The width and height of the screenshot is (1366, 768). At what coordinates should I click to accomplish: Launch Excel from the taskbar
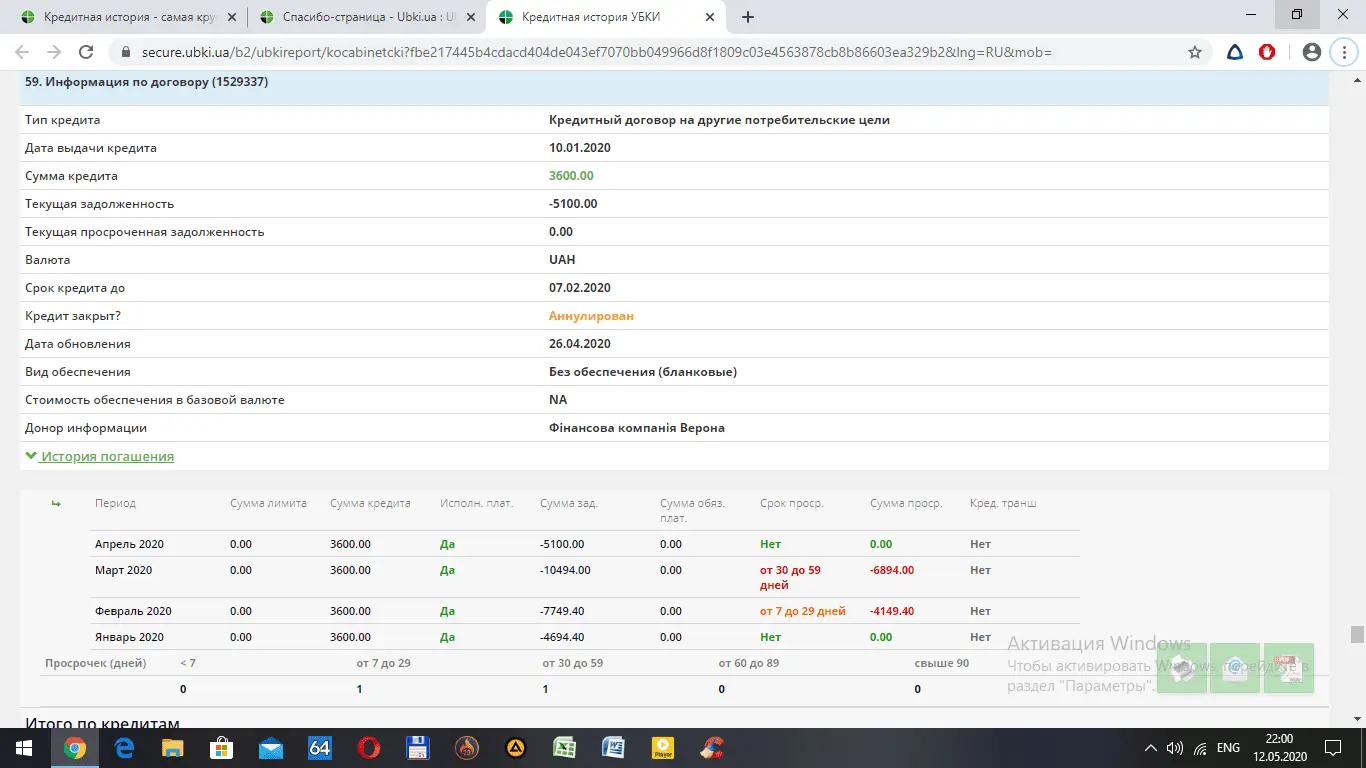point(564,748)
